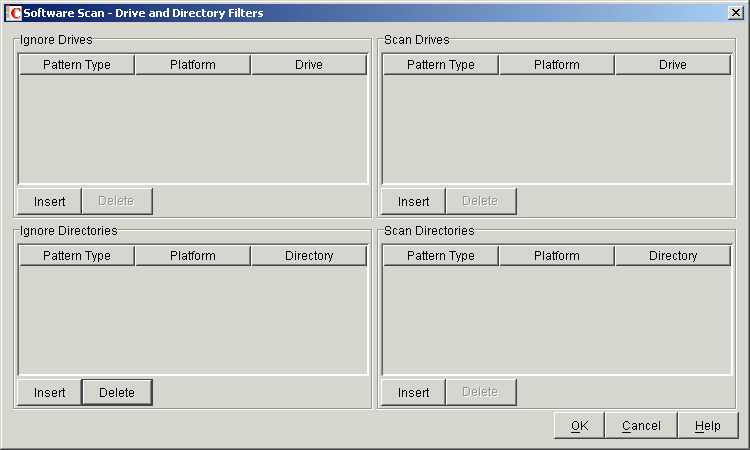Screen dimensions: 750x450
Task: Sort Ignore Drives by Pattern Type column
Action: click(x=77, y=65)
